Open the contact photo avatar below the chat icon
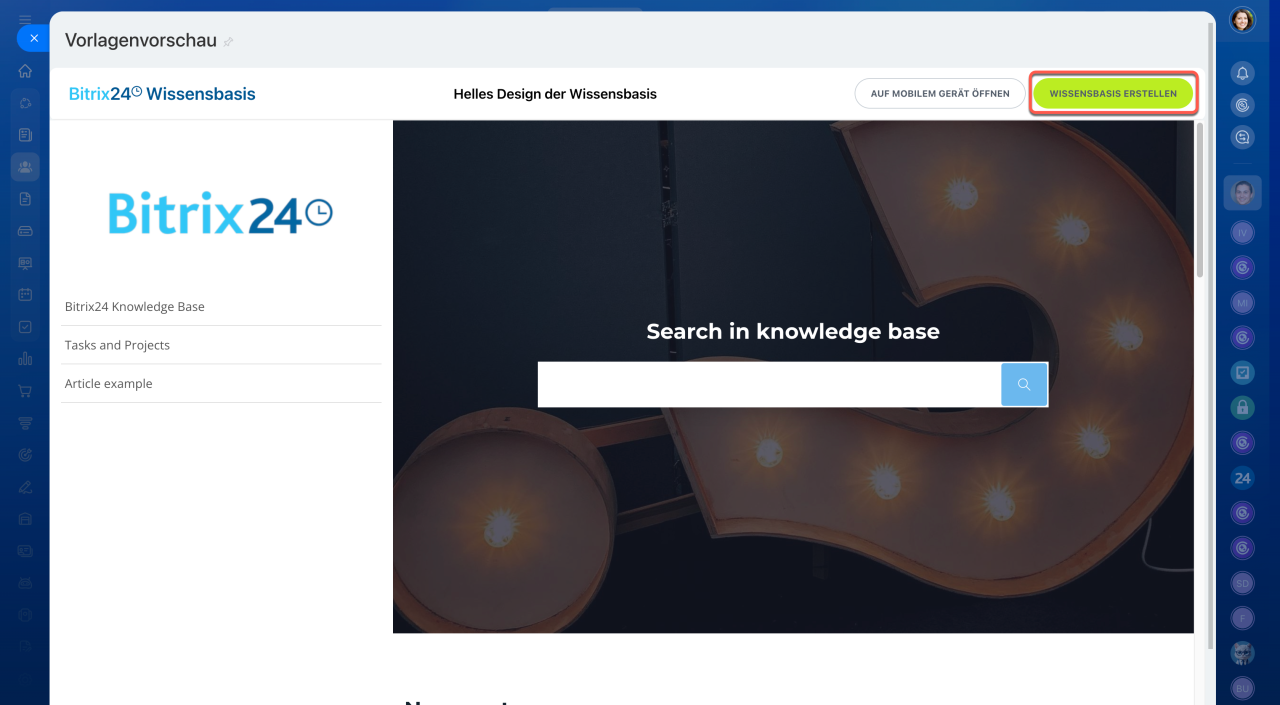The width and height of the screenshot is (1280, 705). (x=1242, y=192)
